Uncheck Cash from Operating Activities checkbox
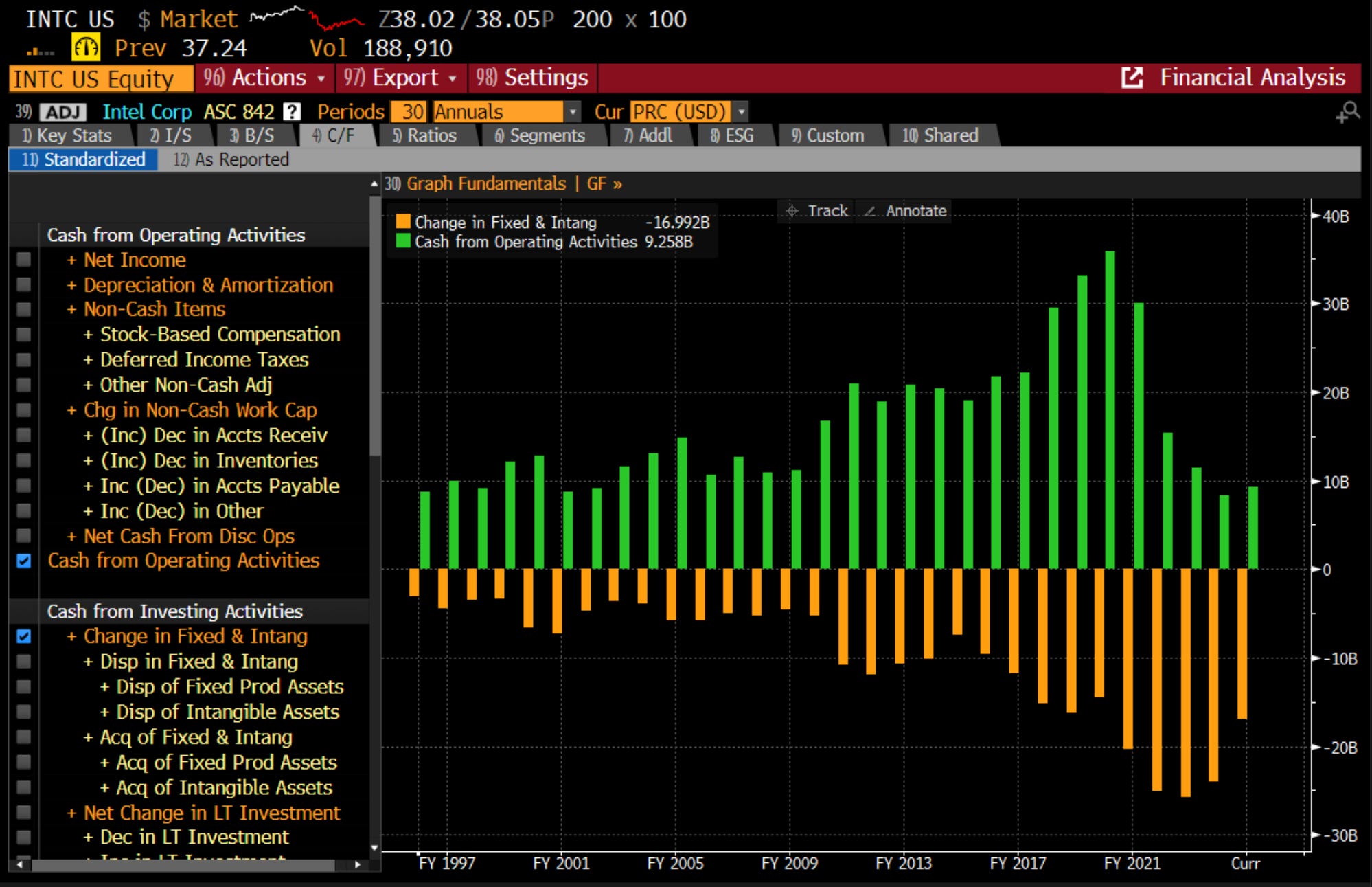1372x887 pixels. click(x=24, y=561)
